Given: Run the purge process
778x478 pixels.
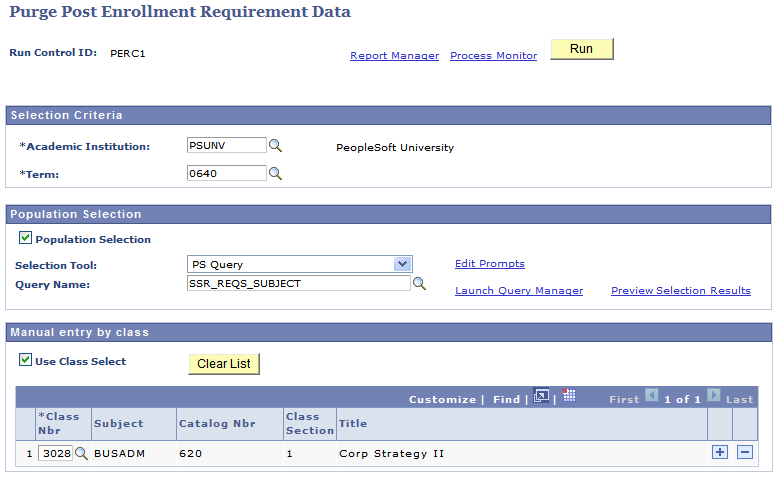Looking at the screenshot, I should [x=582, y=49].
